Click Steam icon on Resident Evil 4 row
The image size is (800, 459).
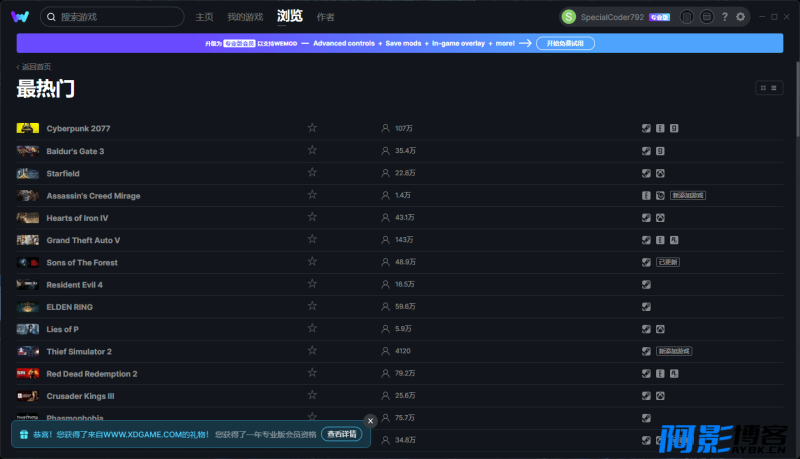(x=646, y=285)
